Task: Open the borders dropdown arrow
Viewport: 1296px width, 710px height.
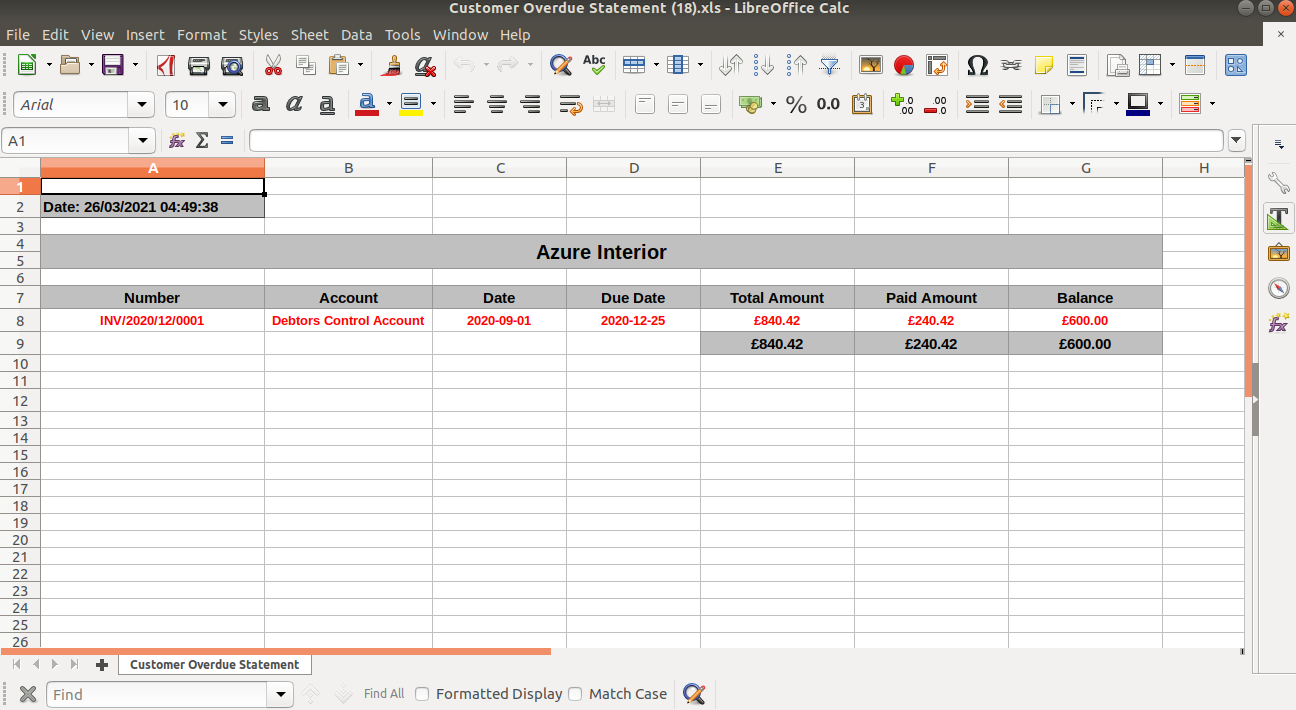Action: [1072, 104]
